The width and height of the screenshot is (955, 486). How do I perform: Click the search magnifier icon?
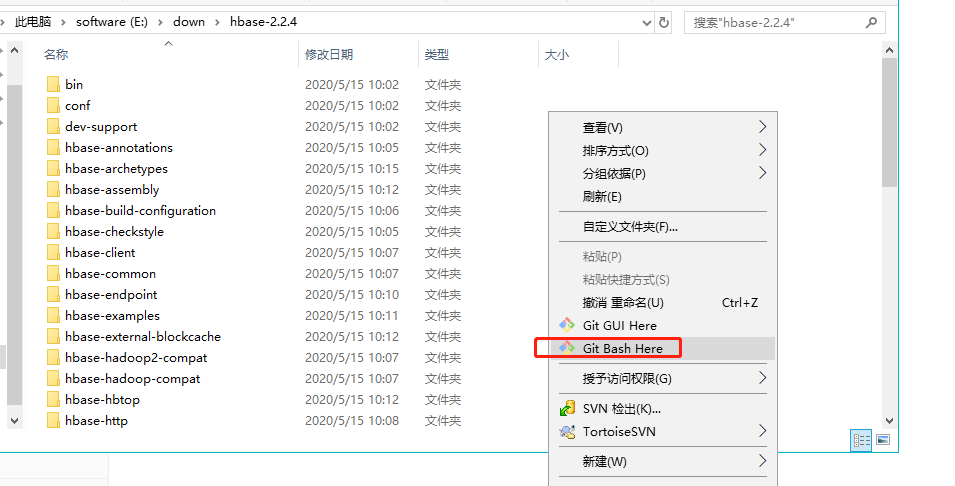872,23
